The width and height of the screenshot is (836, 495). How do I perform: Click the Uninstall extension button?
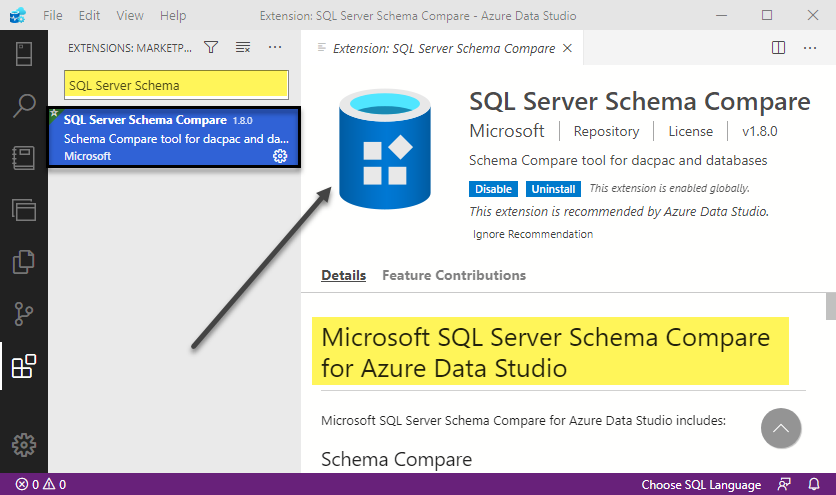tap(553, 188)
